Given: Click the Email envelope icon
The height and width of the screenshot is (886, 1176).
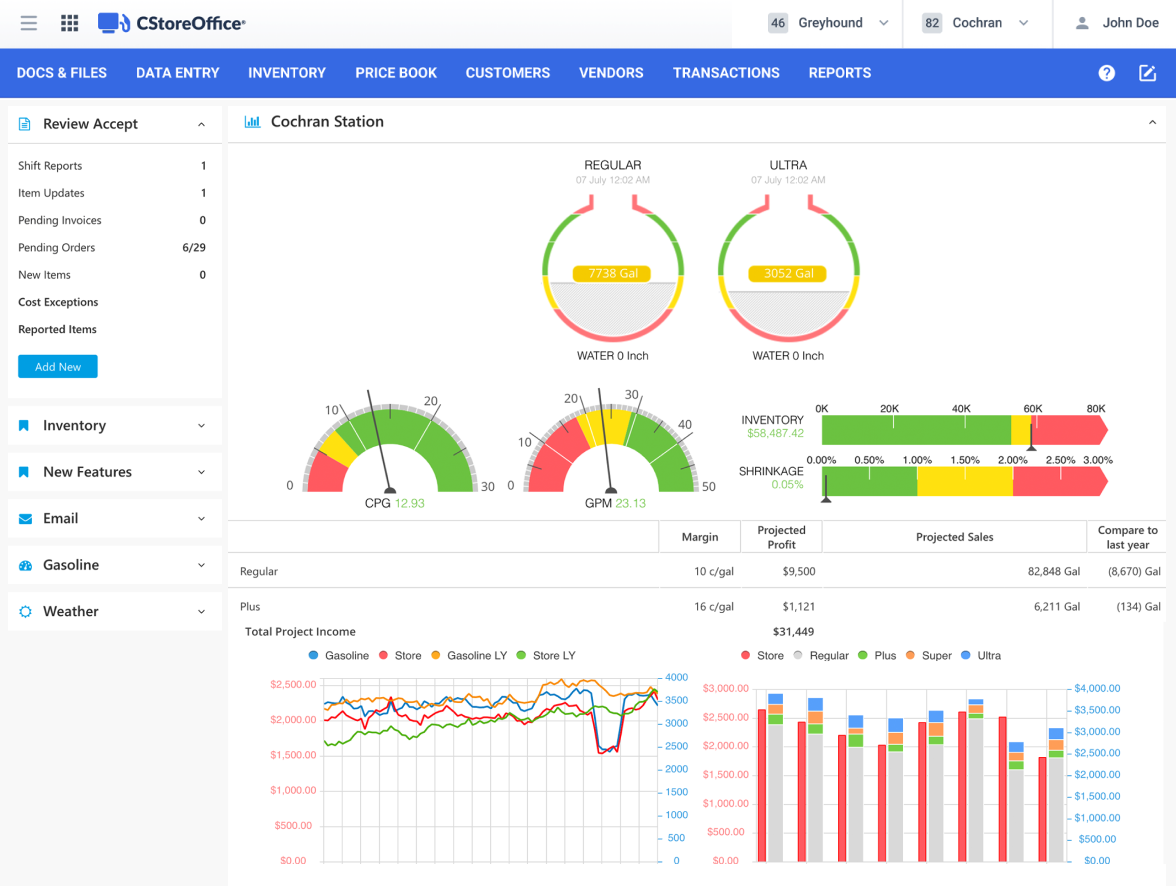Looking at the screenshot, I should click(26, 518).
